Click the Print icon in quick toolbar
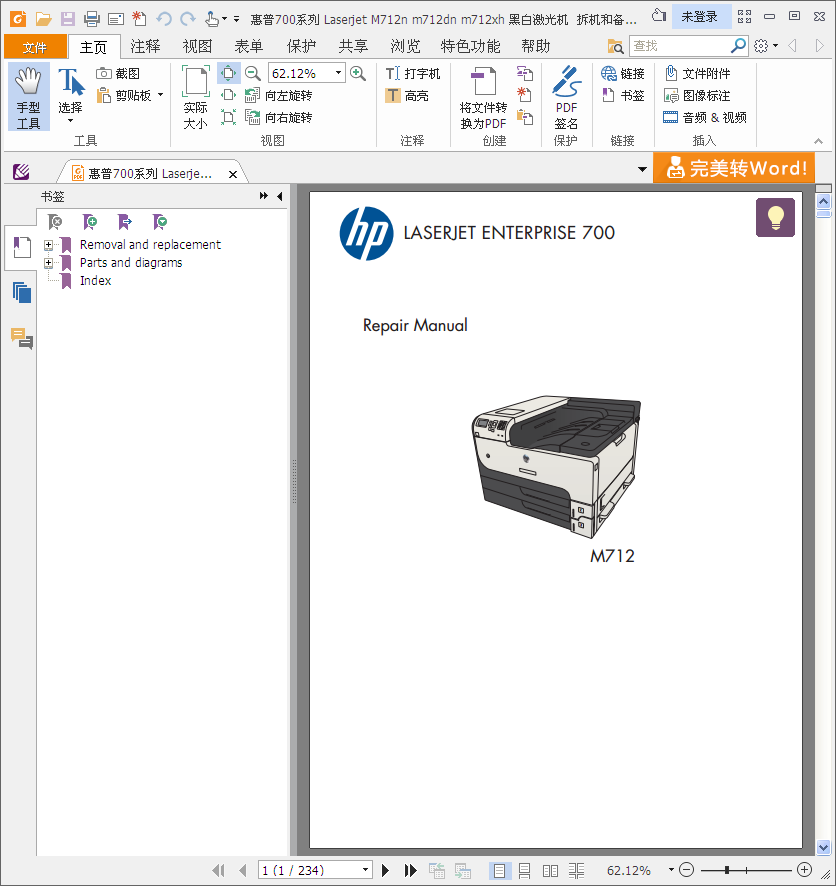The height and width of the screenshot is (886, 836). tap(92, 19)
